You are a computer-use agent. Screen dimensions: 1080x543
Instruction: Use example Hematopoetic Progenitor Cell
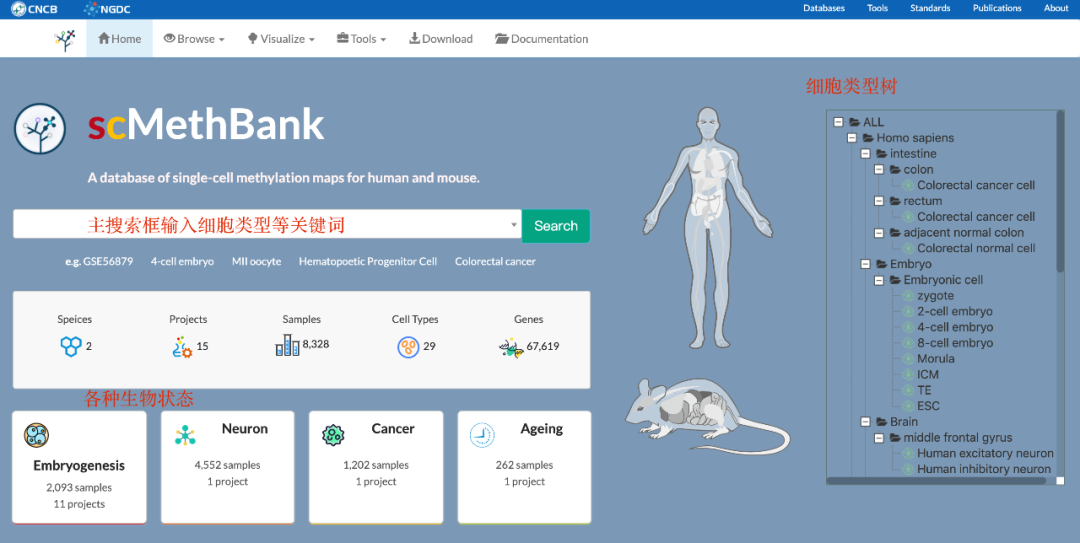[368, 262]
